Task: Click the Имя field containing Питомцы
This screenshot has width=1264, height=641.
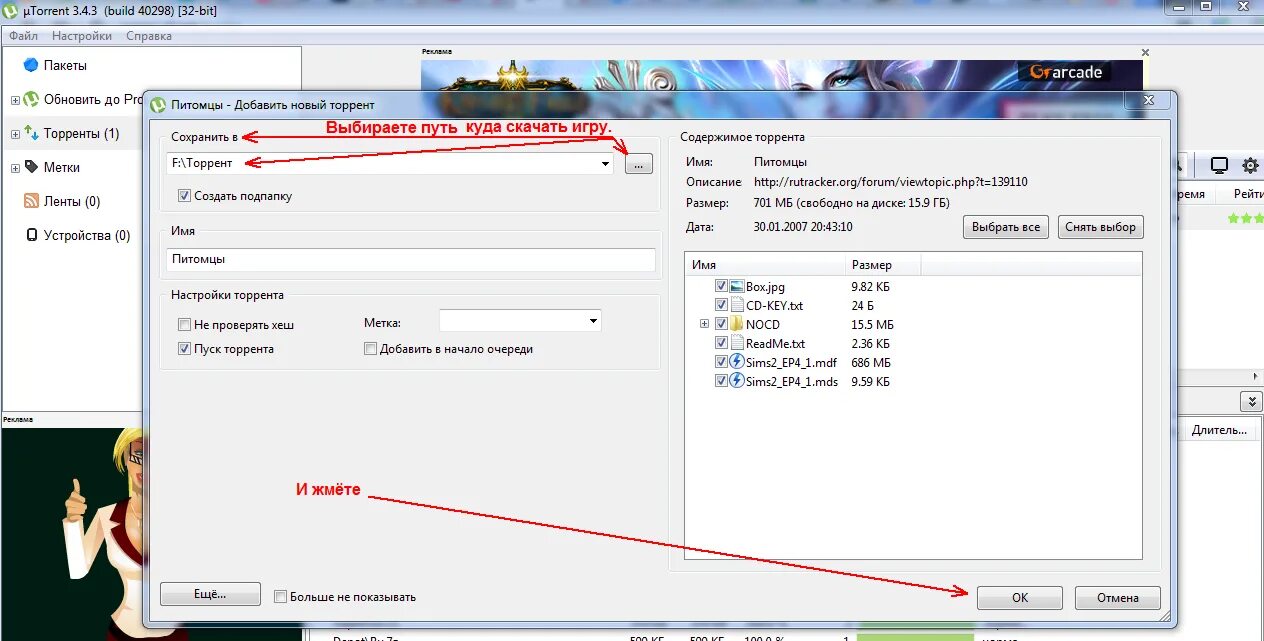Action: point(411,259)
